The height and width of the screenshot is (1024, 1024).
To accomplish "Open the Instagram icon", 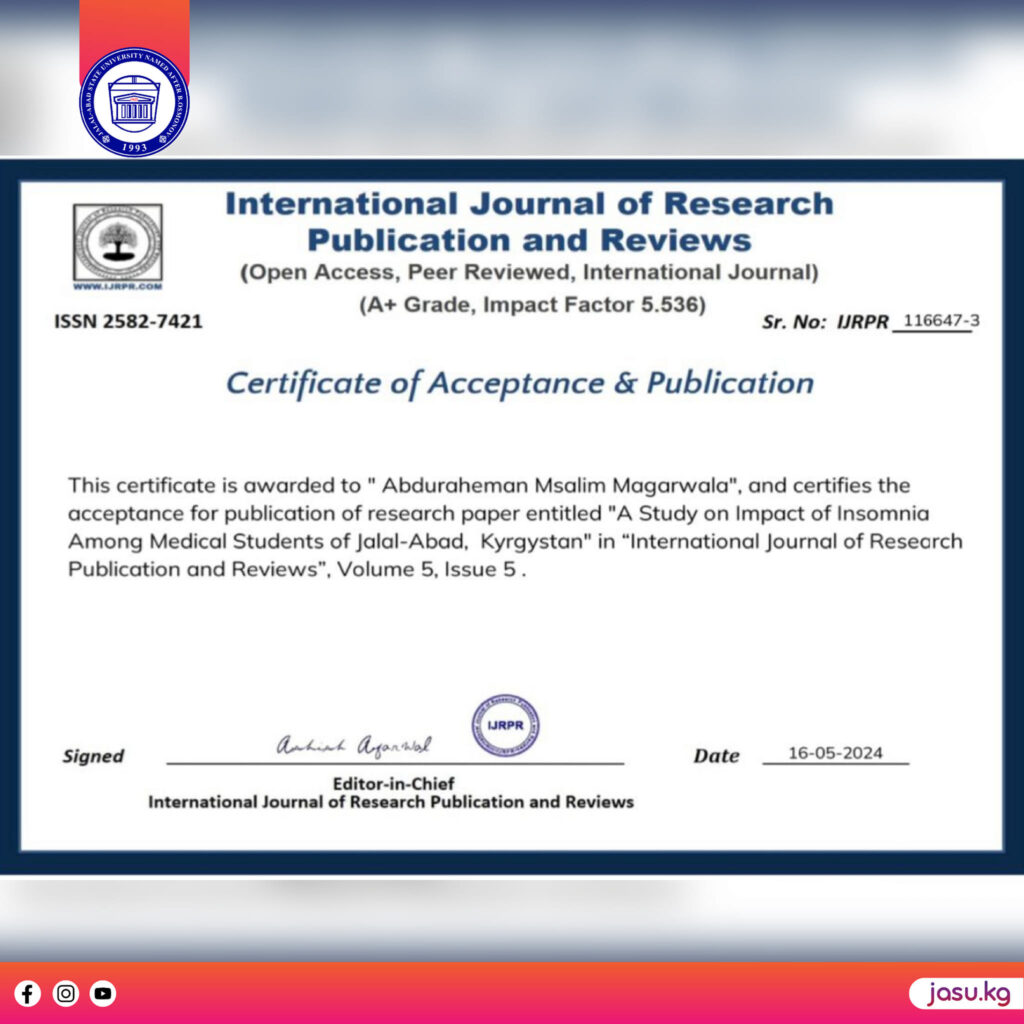I will coord(65,993).
